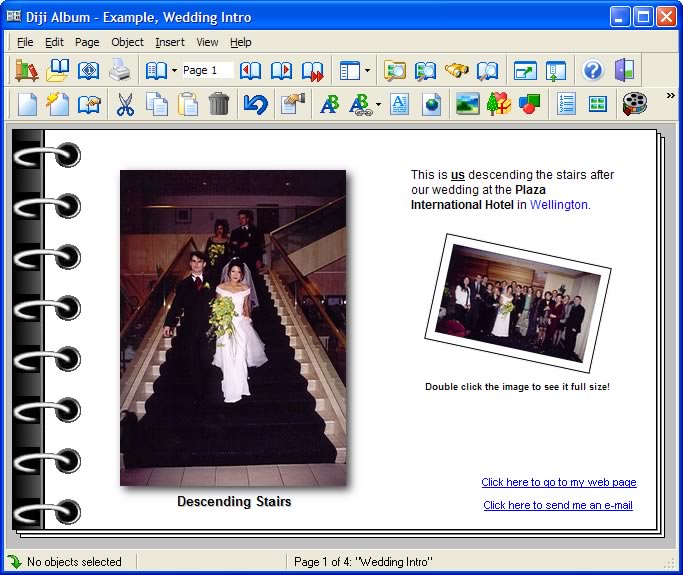Image resolution: width=683 pixels, height=575 pixels.
Task: Click the landscape Insert Picture icon
Action: tap(467, 104)
